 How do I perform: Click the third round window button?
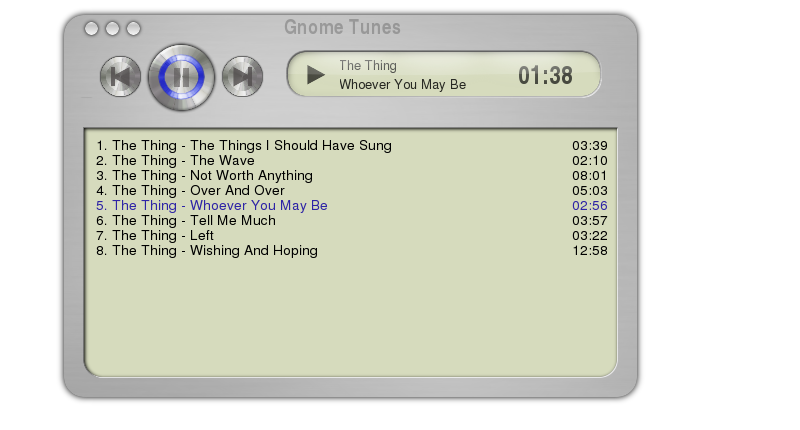click(x=133, y=29)
